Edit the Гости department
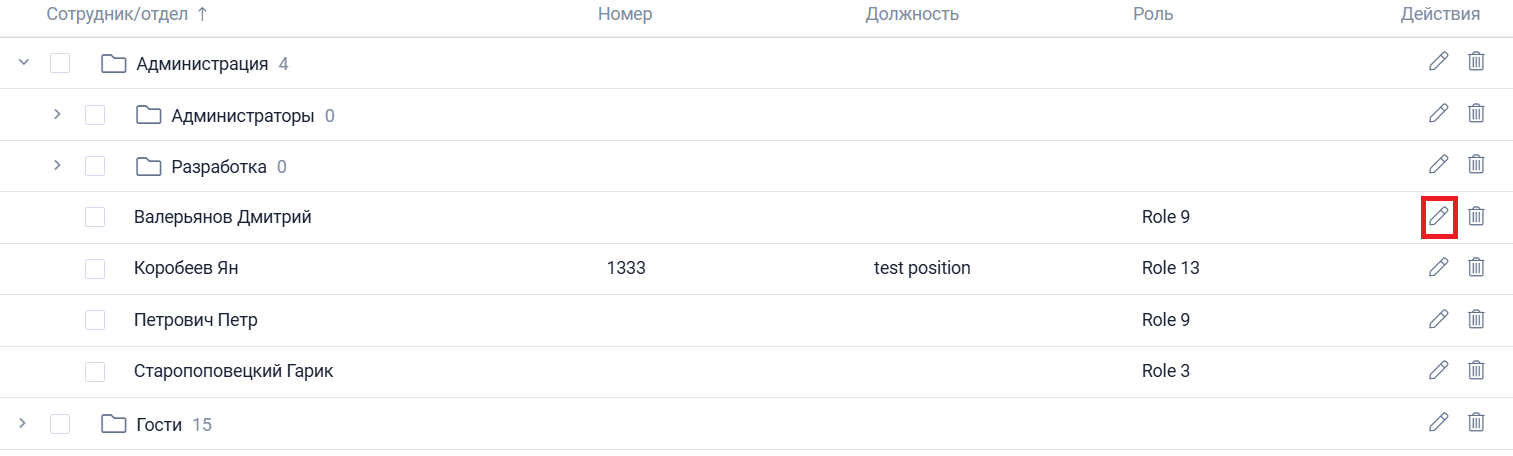The image size is (1513, 456). click(1438, 422)
